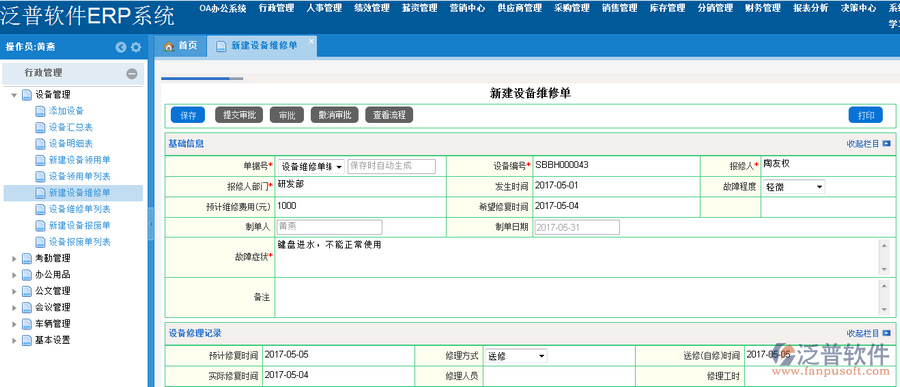
Task: Click the 保存 button
Action: (188, 115)
